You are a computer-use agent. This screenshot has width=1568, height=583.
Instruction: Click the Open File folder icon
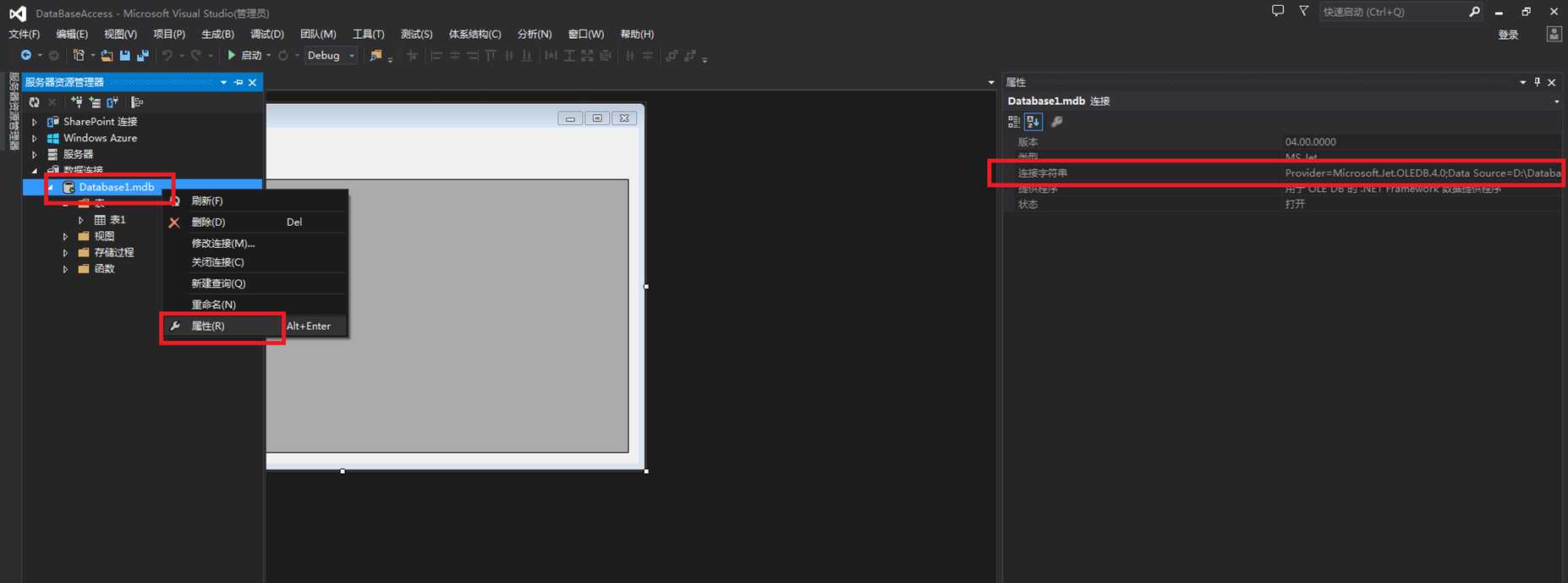click(x=107, y=56)
